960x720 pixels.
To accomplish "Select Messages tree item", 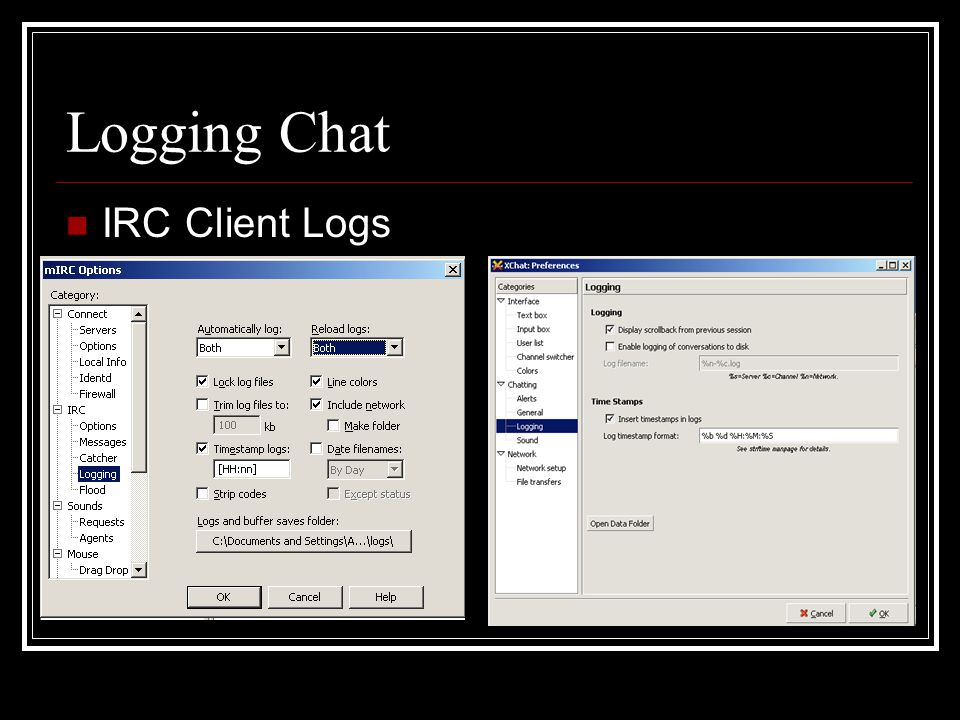I will coord(102,441).
